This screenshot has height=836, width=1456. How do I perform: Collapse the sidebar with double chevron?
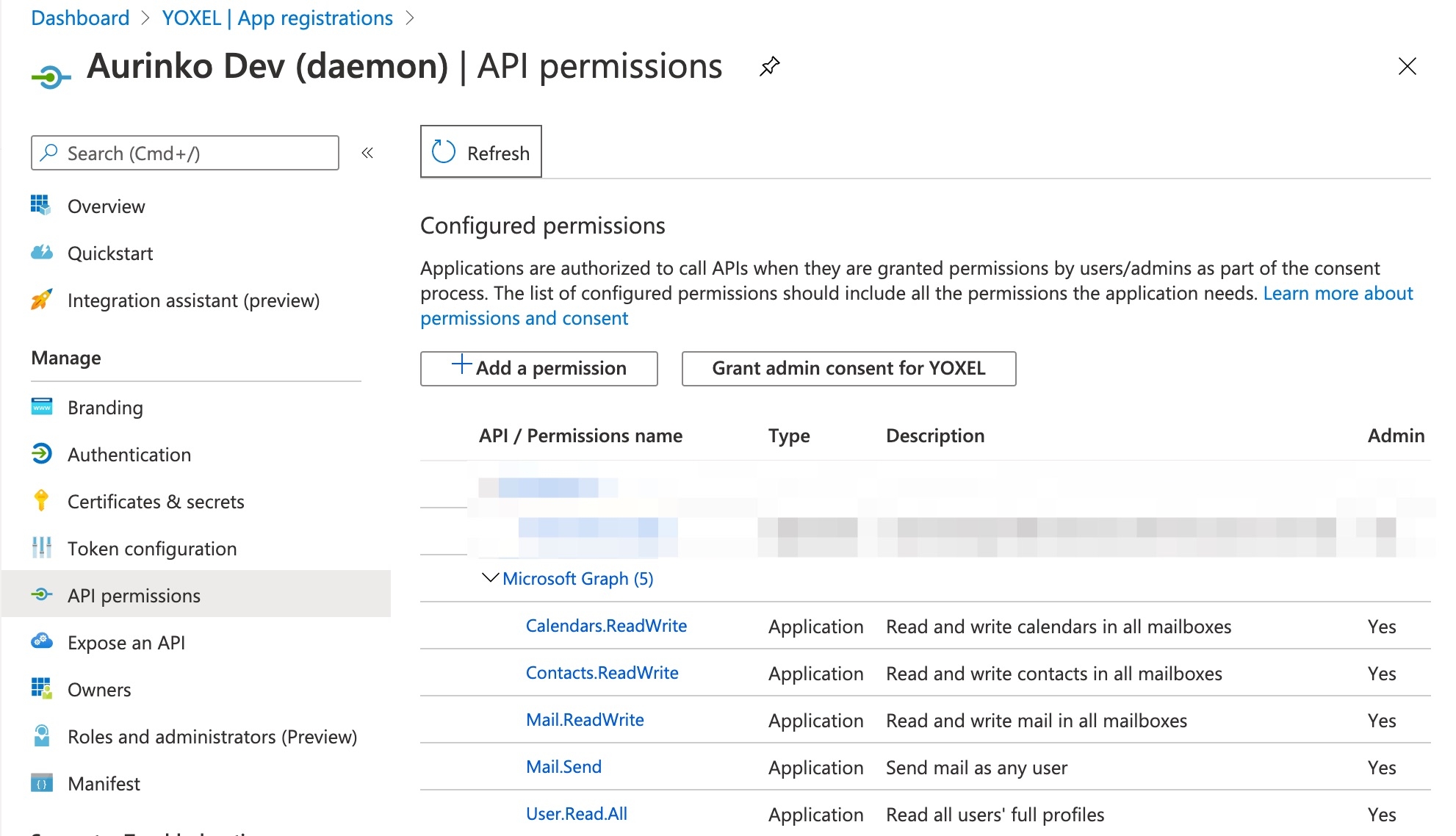(x=367, y=153)
